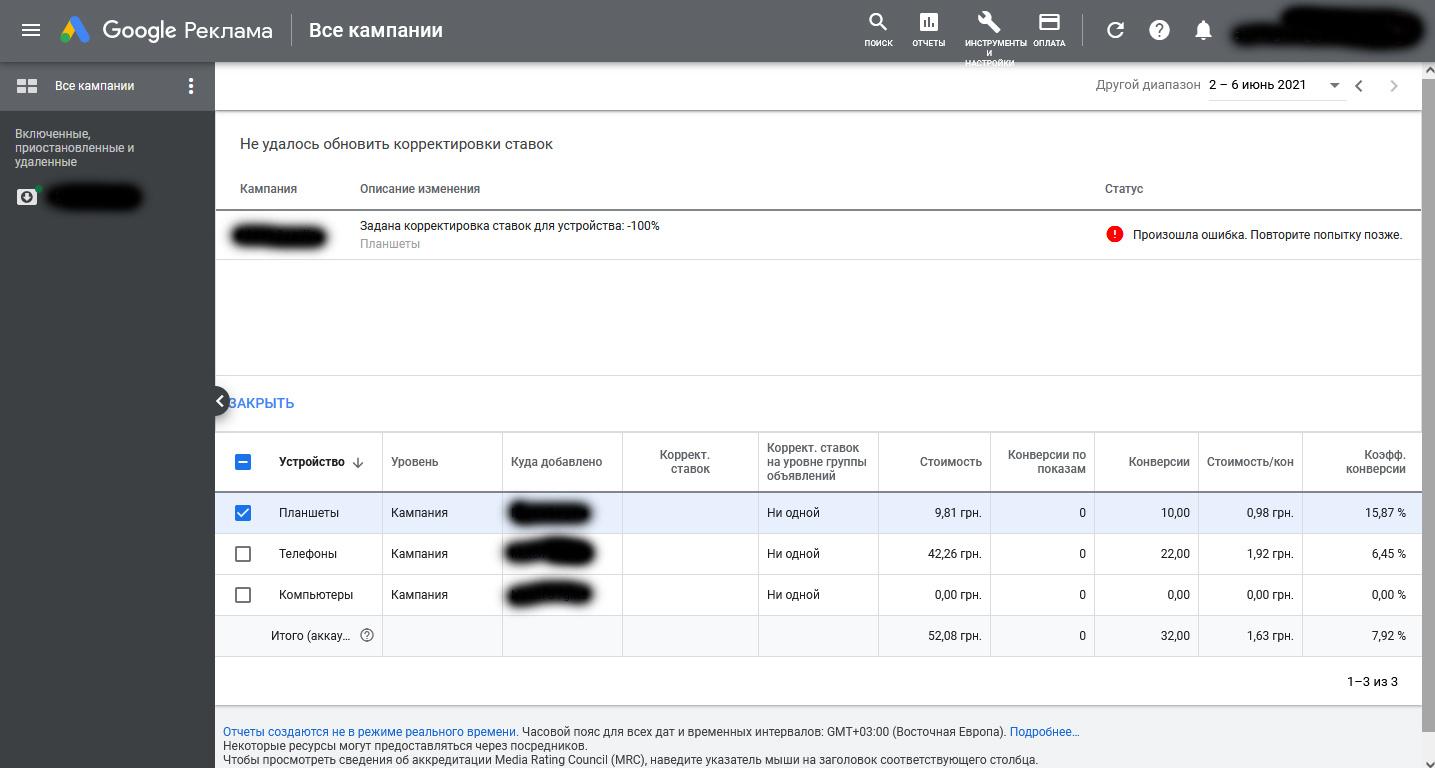
Task: Click the Планшеты device name in table
Action: [309, 513]
